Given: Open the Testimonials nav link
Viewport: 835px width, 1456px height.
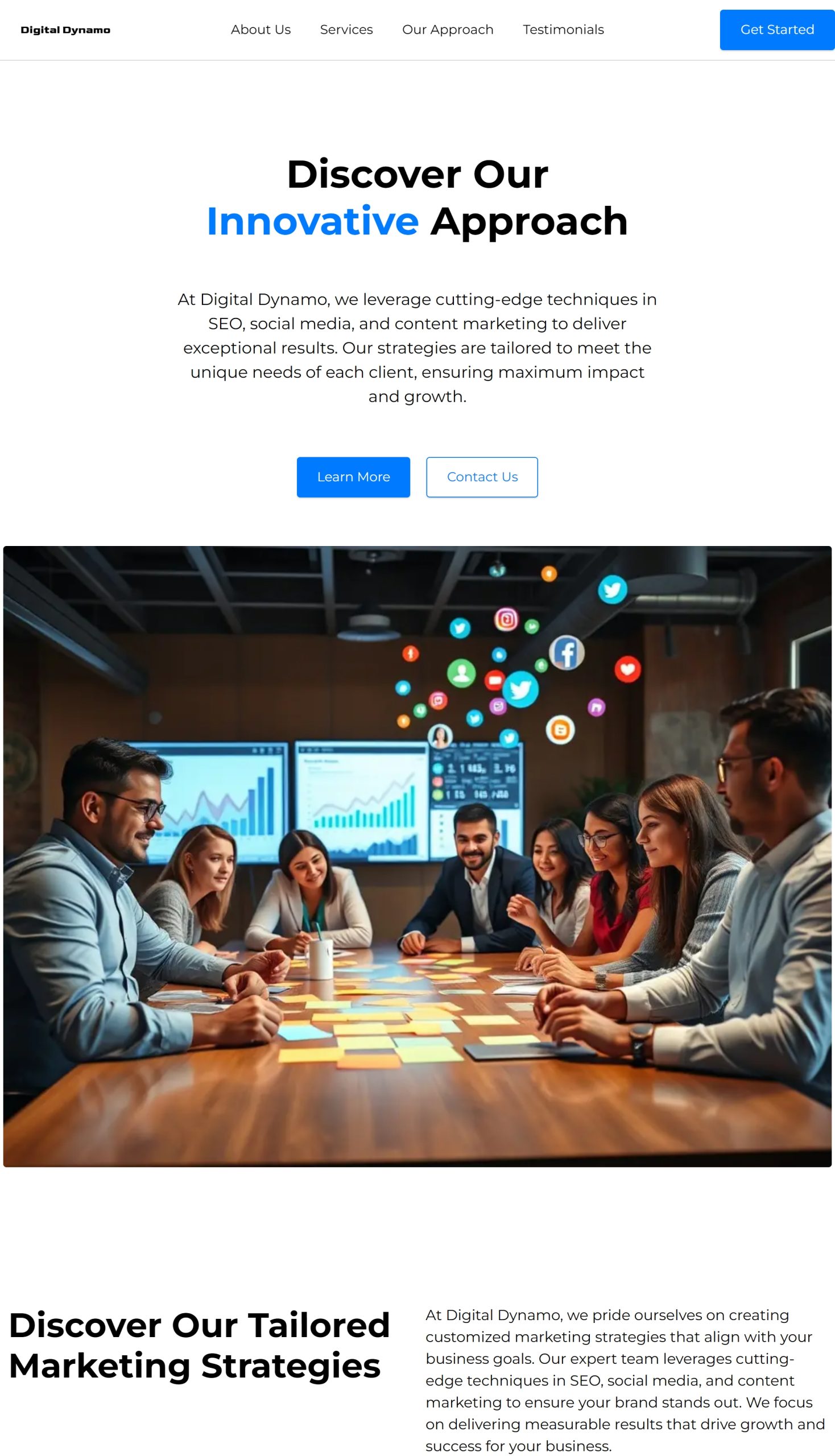Looking at the screenshot, I should (x=563, y=30).
